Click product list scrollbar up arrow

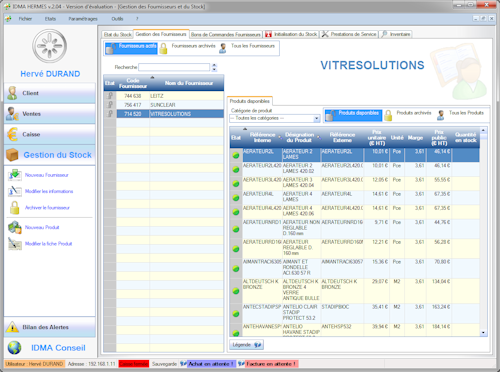483,130
